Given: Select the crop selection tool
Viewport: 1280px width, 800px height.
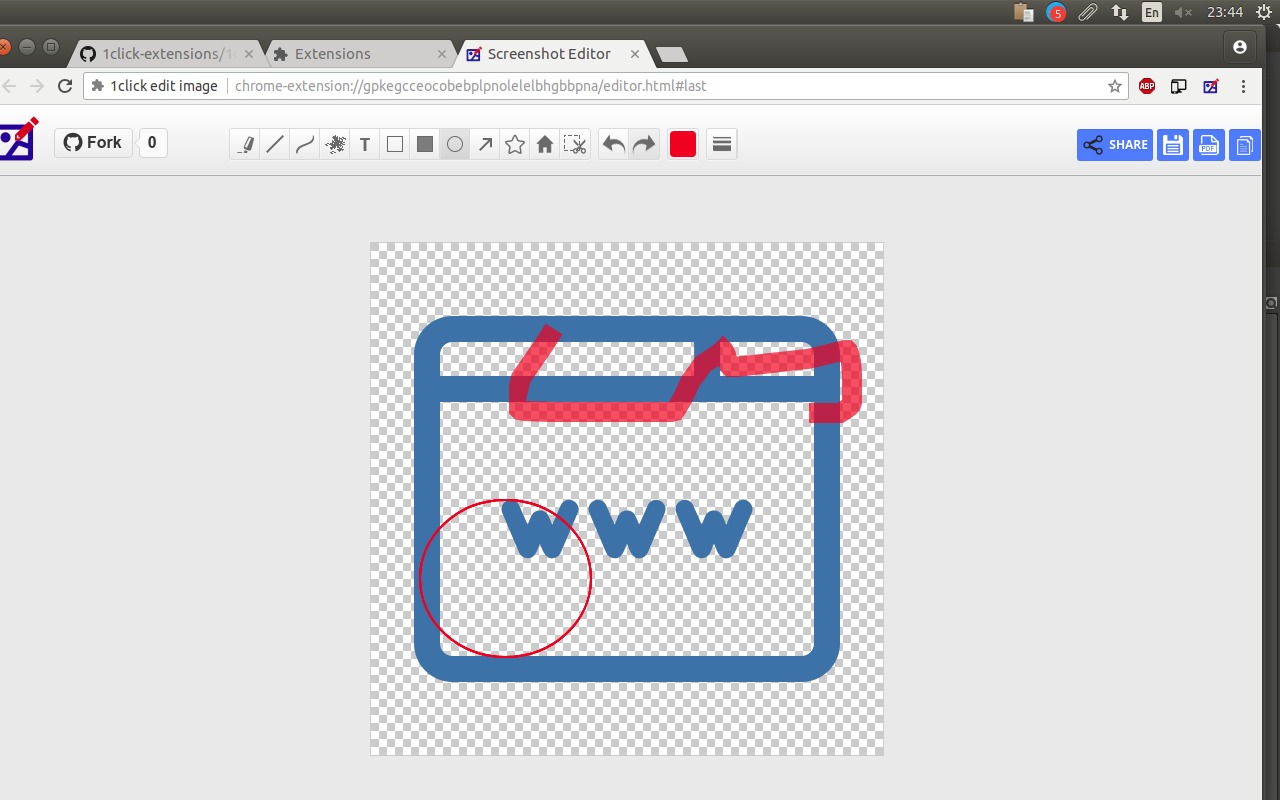Looking at the screenshot, I should point(575,145).
